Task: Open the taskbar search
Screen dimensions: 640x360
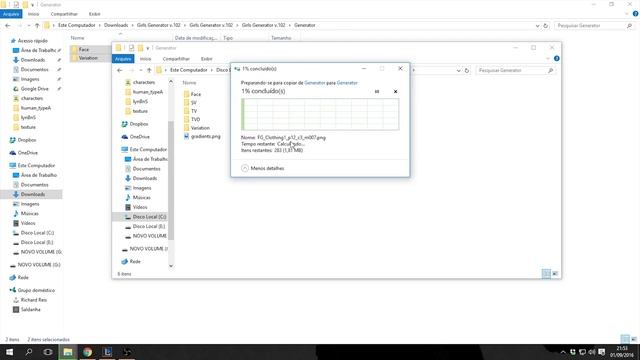Action: pyautogui.click(x=29, y=352)
